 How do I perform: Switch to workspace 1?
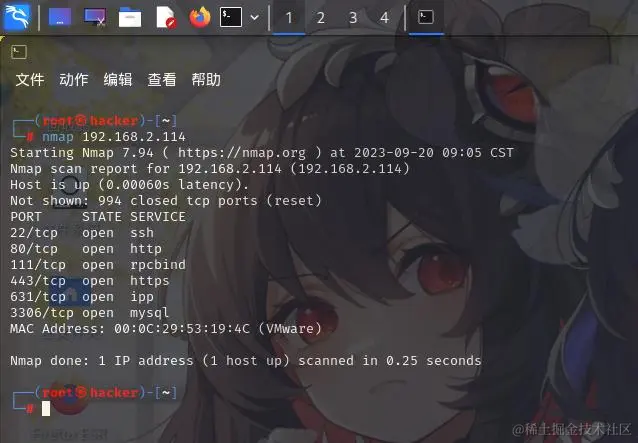point(289,18)
